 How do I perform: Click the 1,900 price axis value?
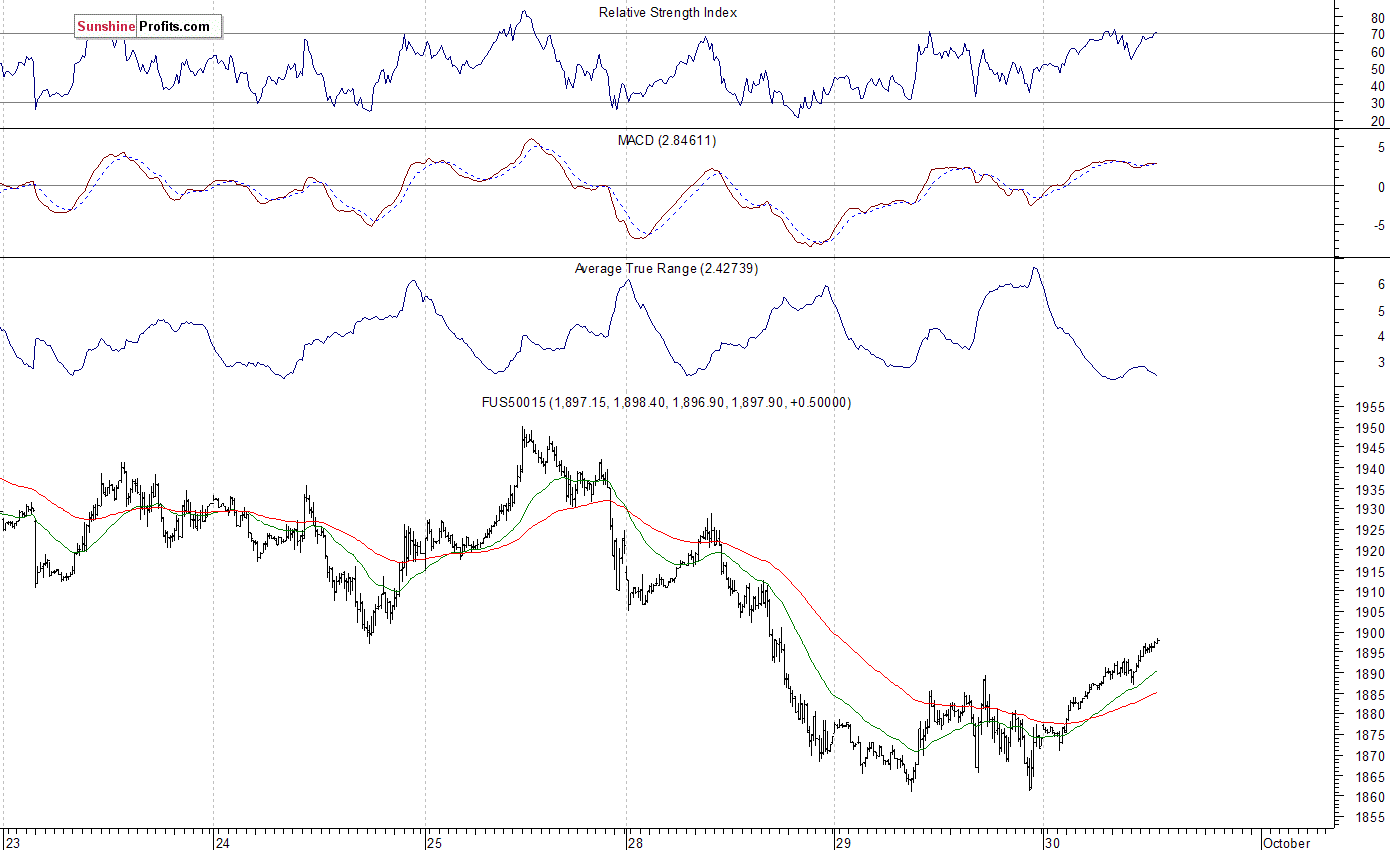coord(1369,633)
